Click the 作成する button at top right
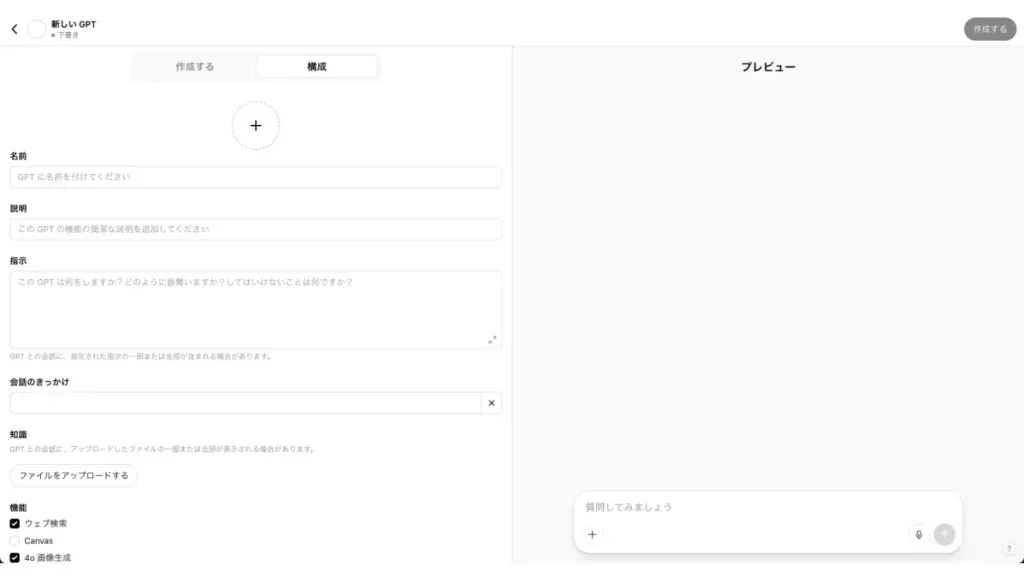 click(990, 29)
